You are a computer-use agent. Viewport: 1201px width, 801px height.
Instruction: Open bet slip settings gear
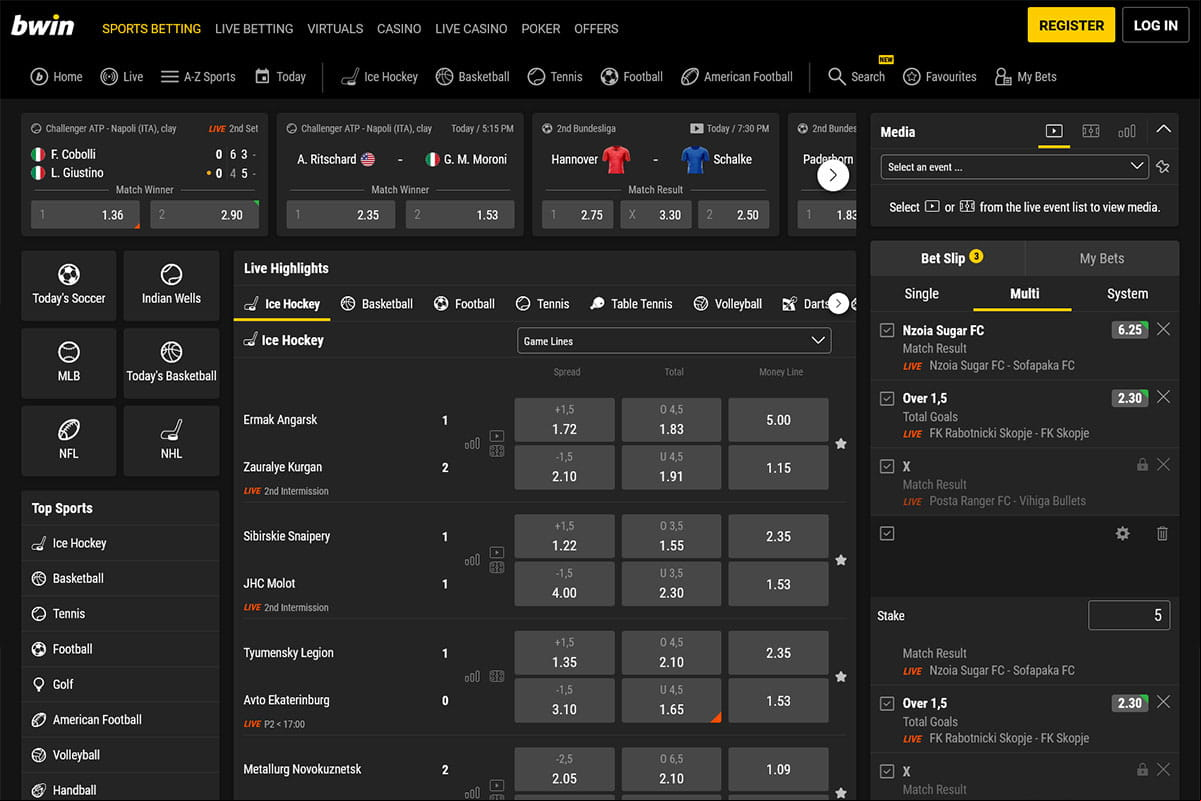(x=1122, y=534)
